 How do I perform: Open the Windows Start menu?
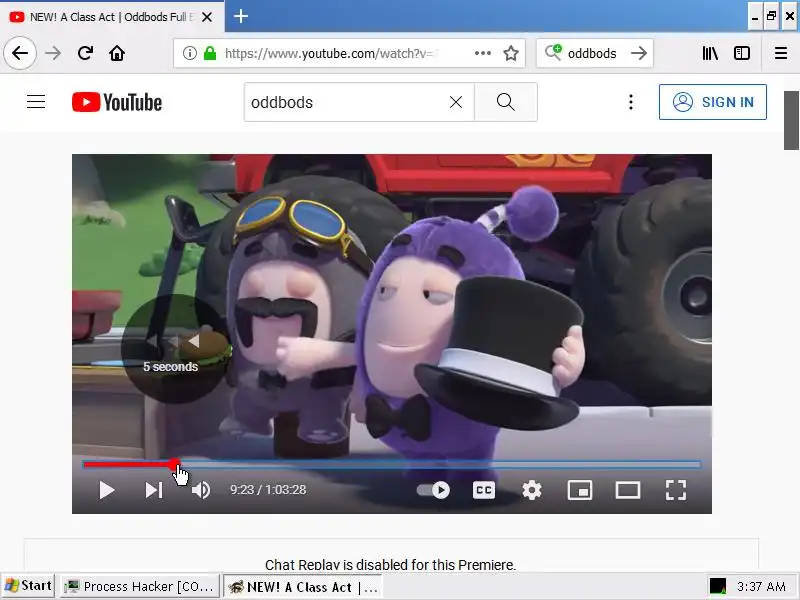pyautogui.click(x=28, y=586)
